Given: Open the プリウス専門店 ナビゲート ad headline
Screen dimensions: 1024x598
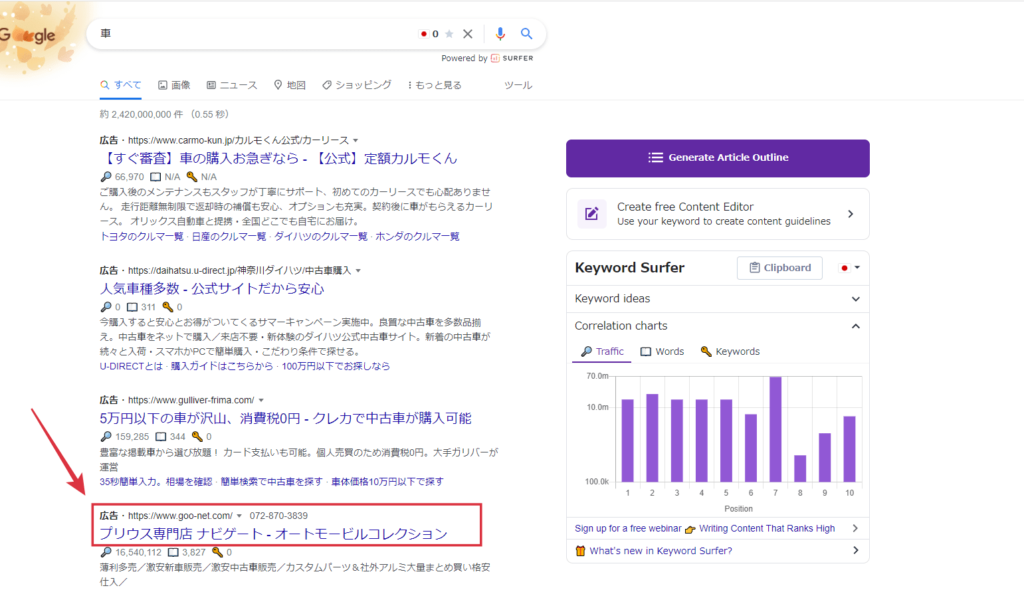Looking at the screenshot, I should (274, 533).
